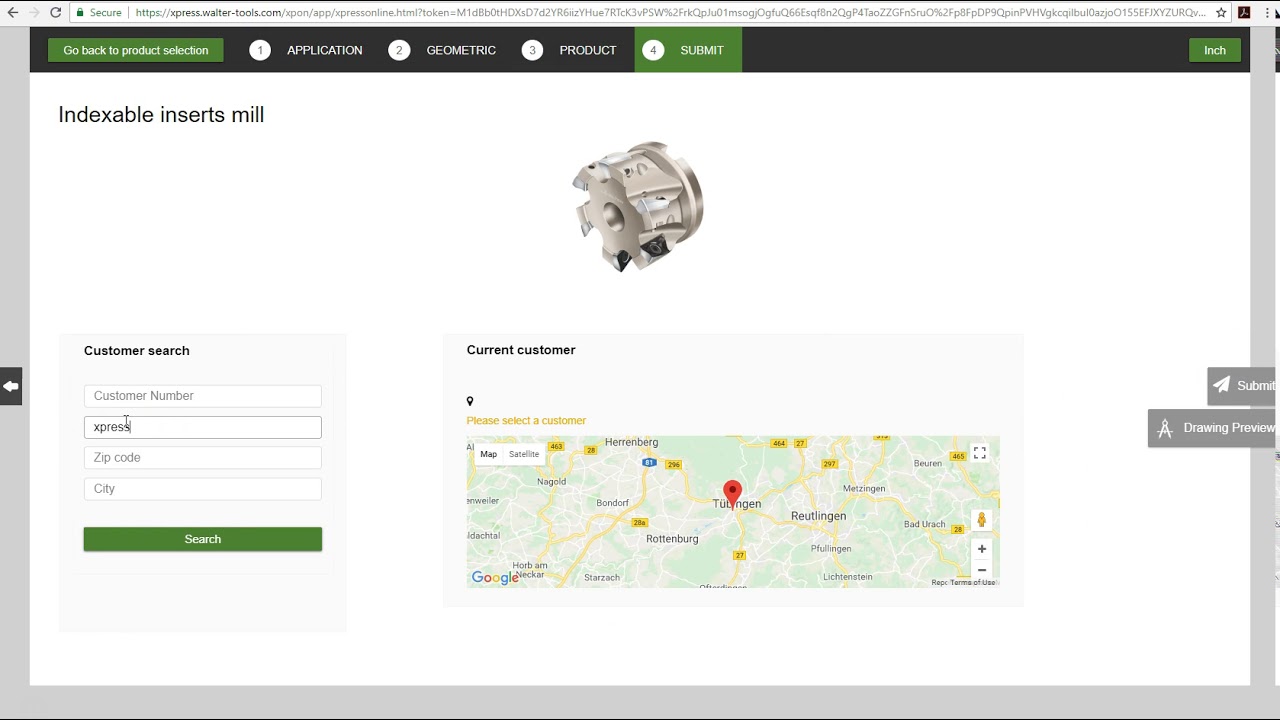Reload the page with refresh icon

click(56, 13)
